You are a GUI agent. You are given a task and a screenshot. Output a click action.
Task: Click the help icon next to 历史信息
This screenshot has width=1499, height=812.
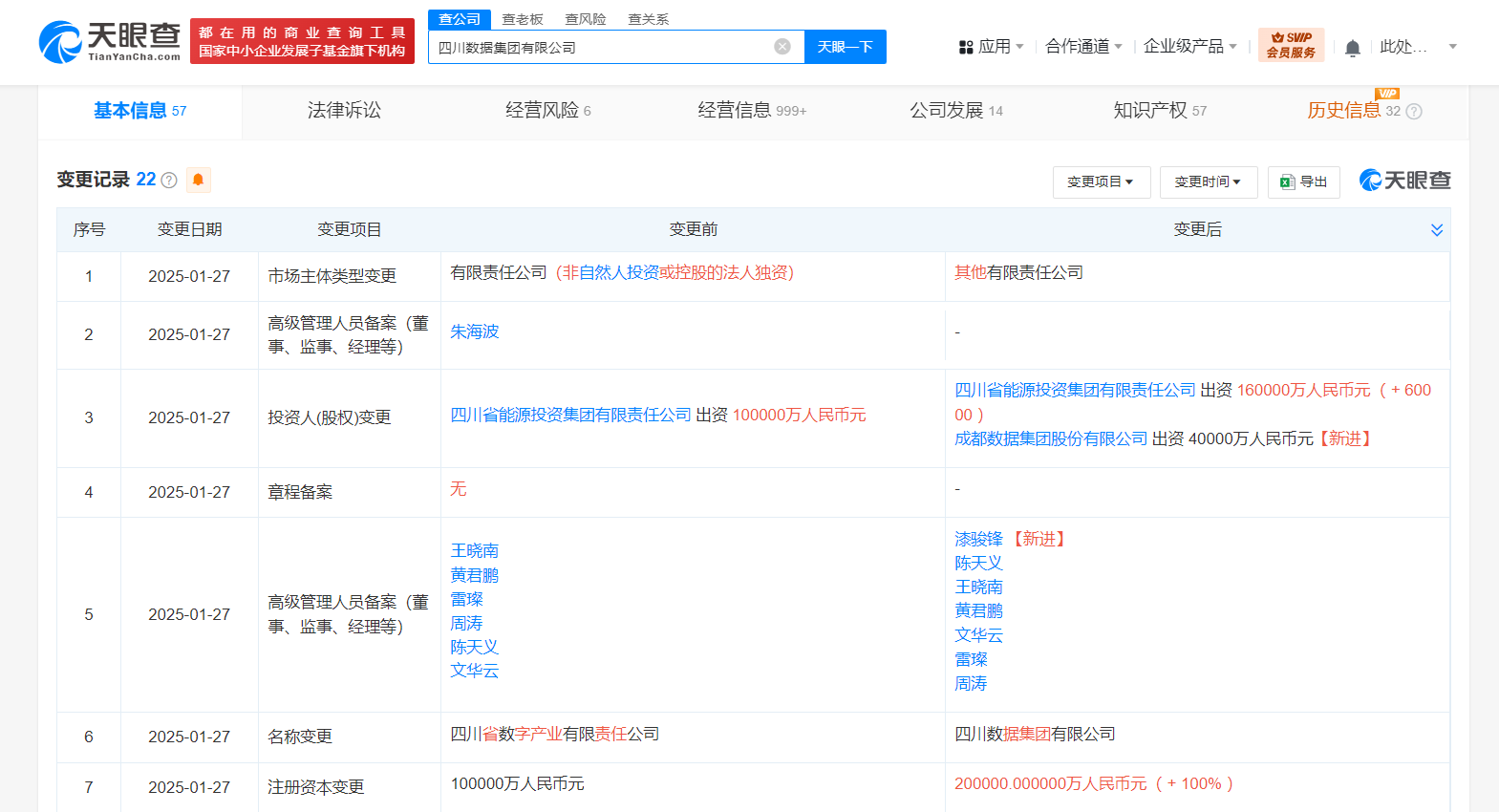point(1414,112)
